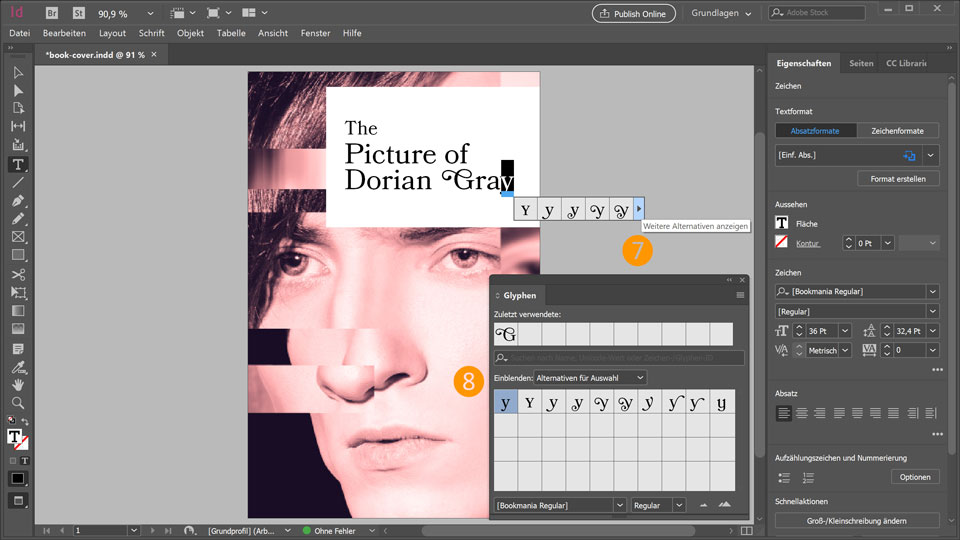Open Glyphen panel flyout menu
Image resolution: width=960 pixels, height=540 pixels.
[740, 295]
